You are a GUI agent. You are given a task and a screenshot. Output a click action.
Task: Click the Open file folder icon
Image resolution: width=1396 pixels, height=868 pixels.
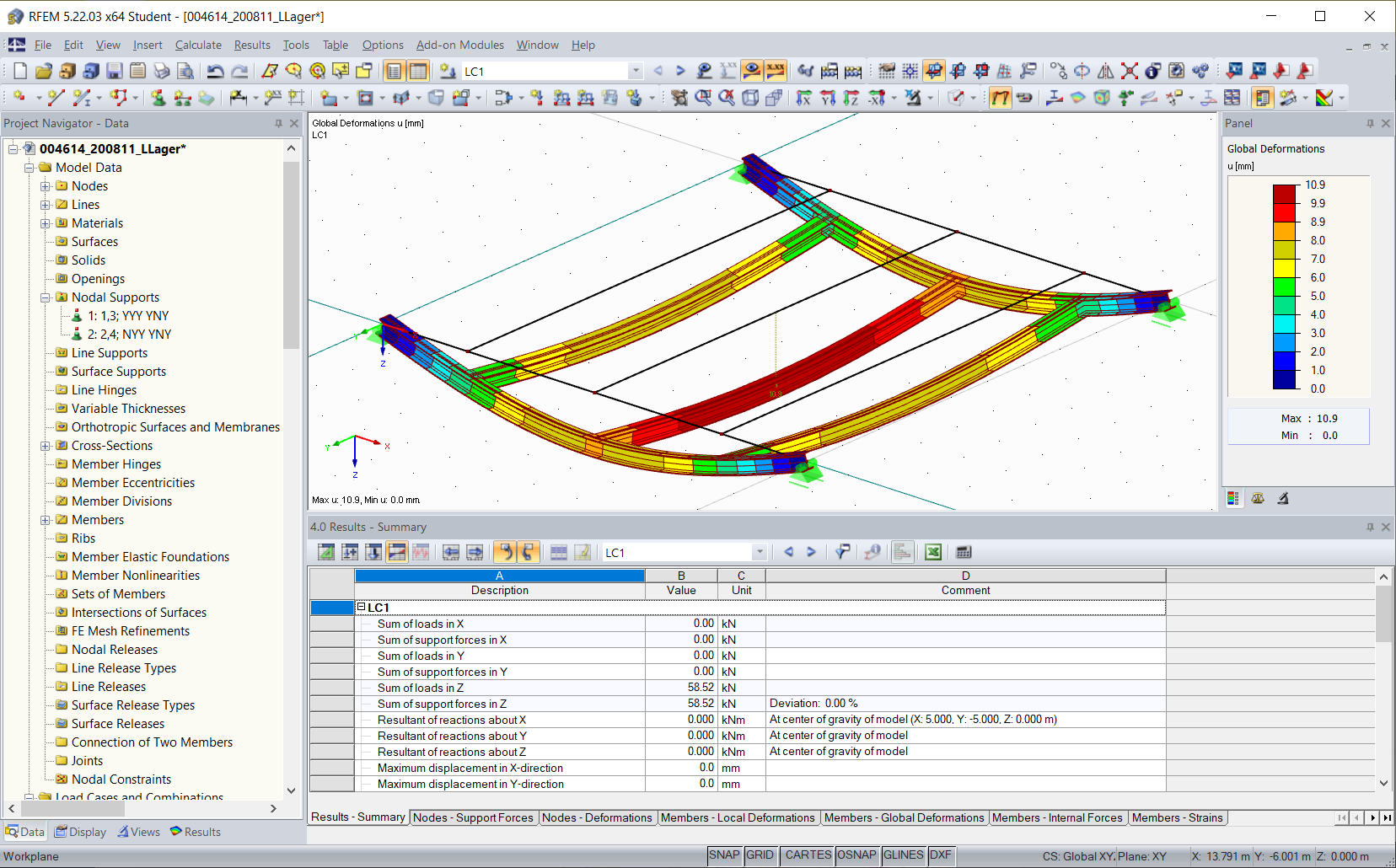tap(44, 71)
